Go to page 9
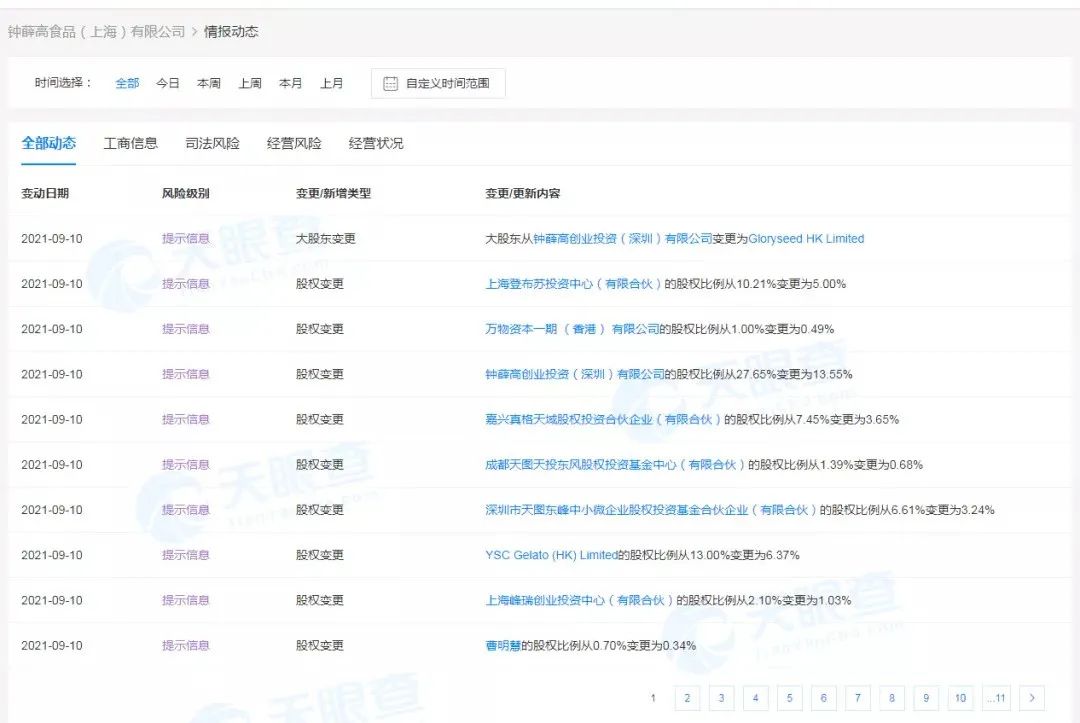Viewport: 1080px width, 723px height. 926,698
